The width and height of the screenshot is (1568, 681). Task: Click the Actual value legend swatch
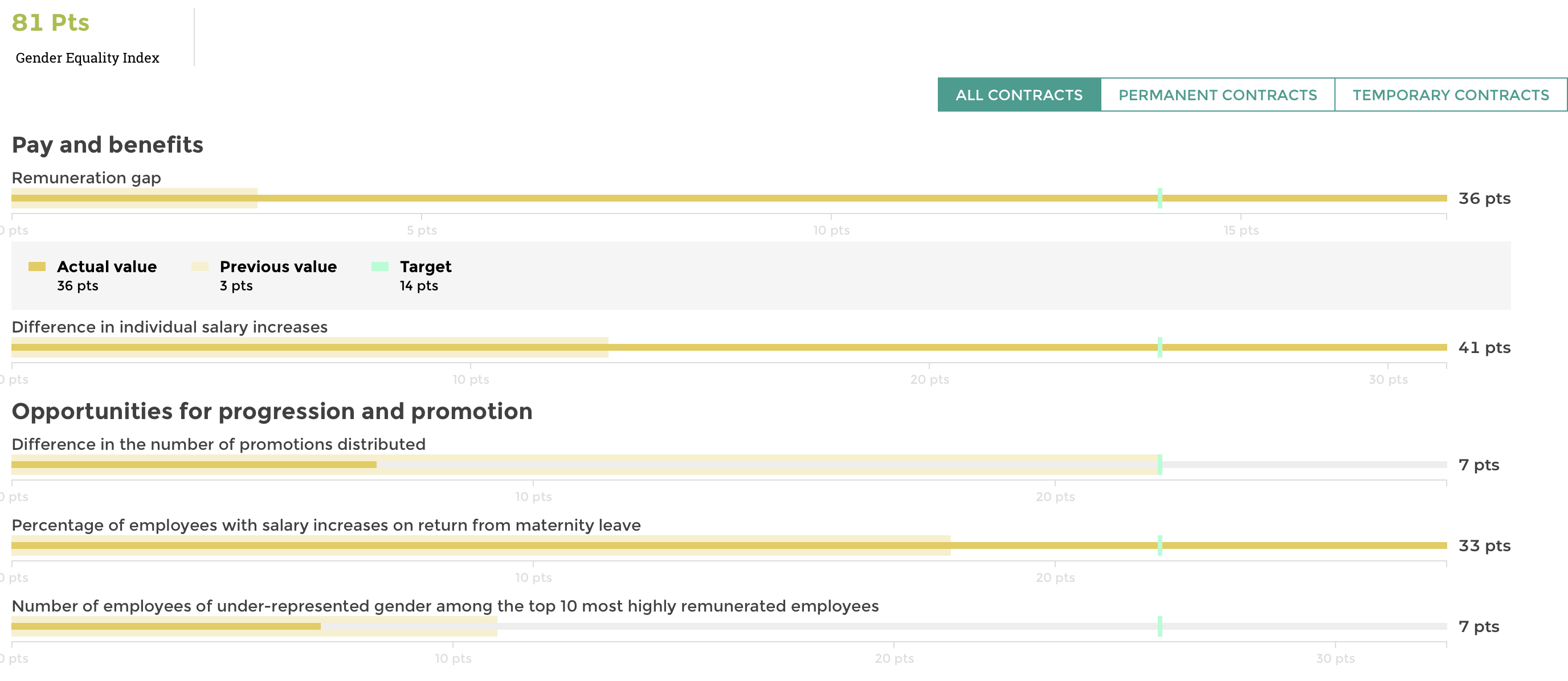[37, 266]
